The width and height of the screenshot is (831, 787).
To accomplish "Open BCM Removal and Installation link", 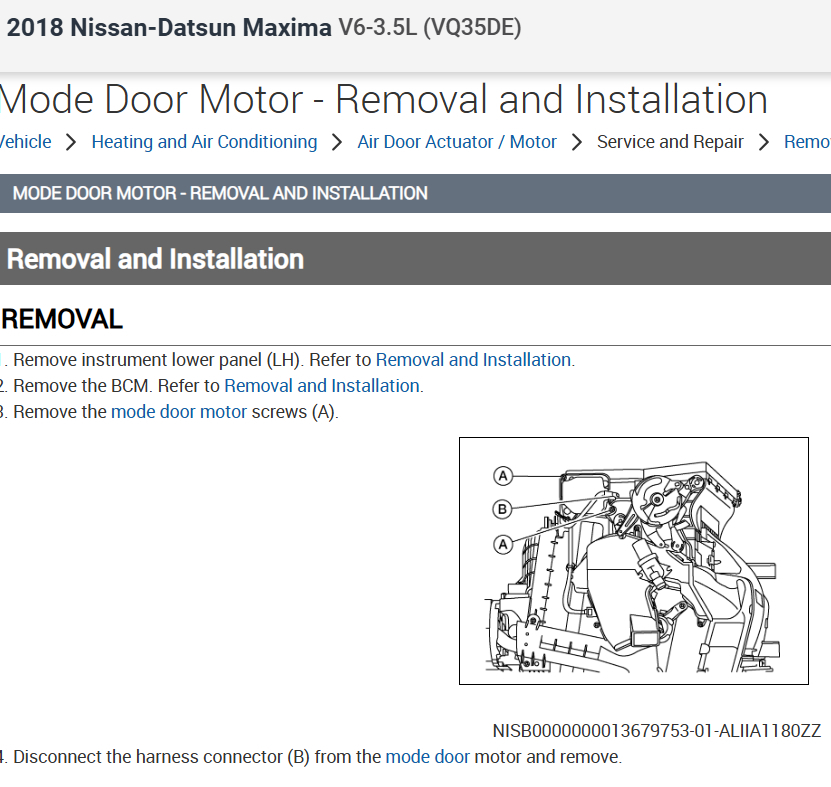I will pos(322,386).
